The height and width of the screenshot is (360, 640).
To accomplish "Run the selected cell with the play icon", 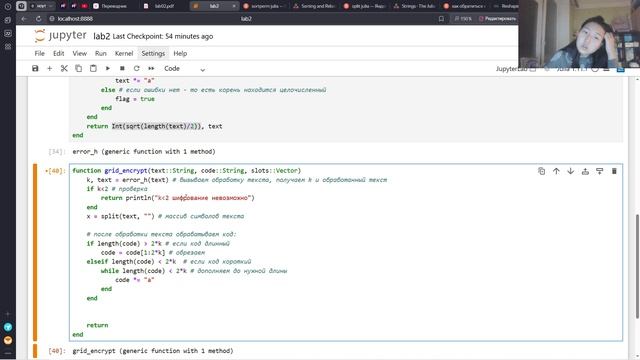I will (108, 69).
